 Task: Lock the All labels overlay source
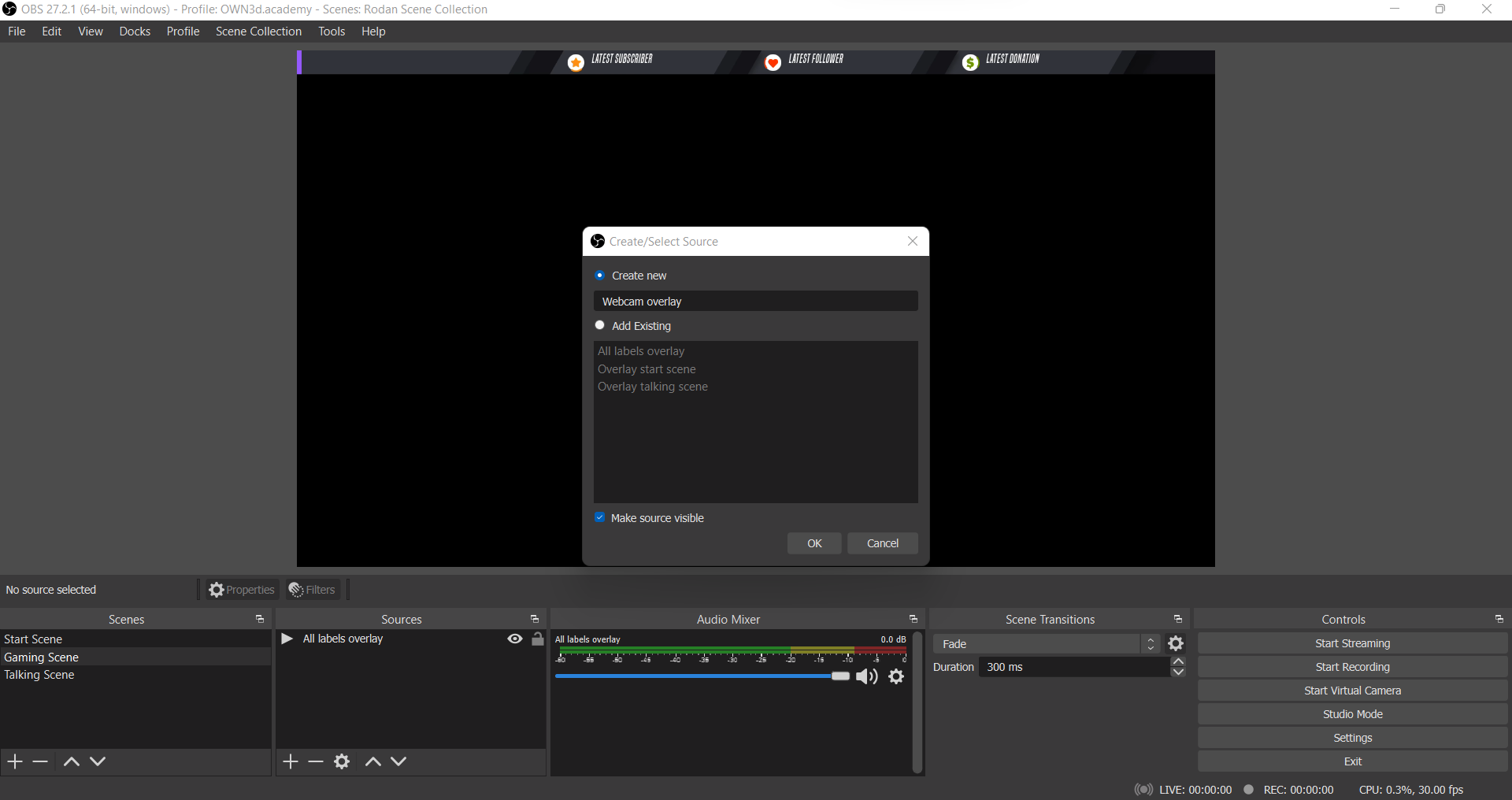(538, 639)
